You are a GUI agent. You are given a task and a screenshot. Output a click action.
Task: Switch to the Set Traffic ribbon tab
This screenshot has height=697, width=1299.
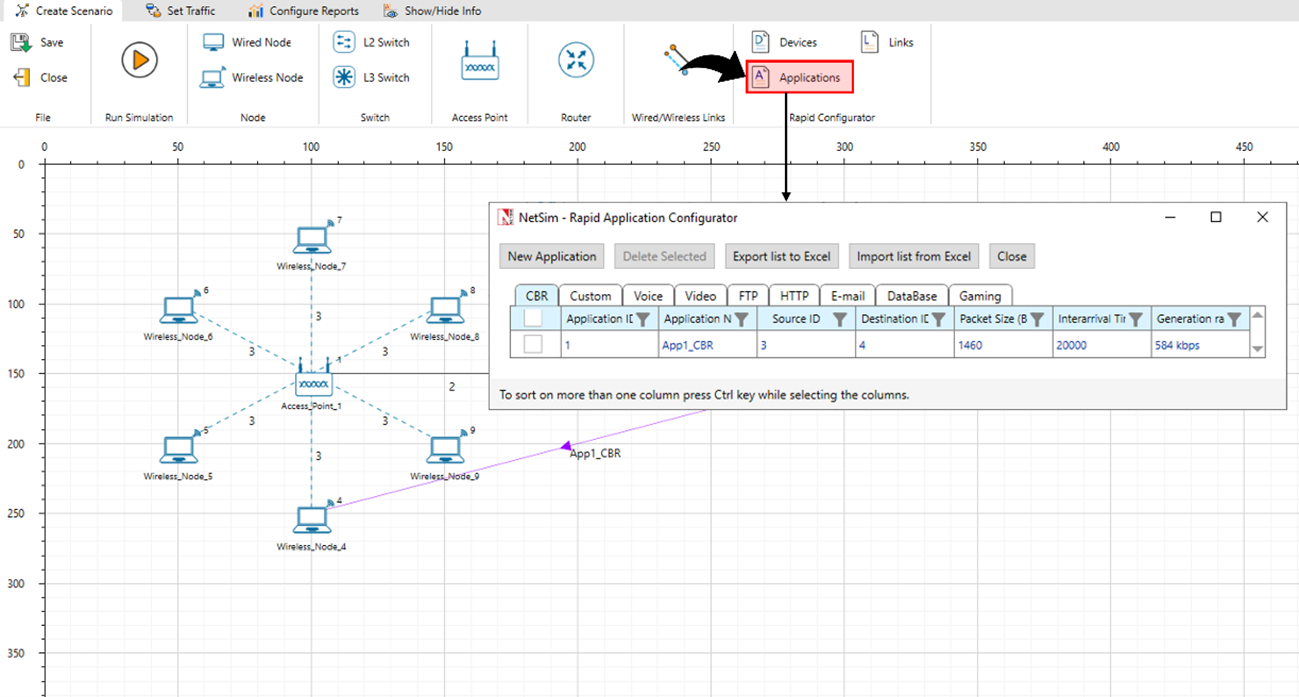pos(180,11)
